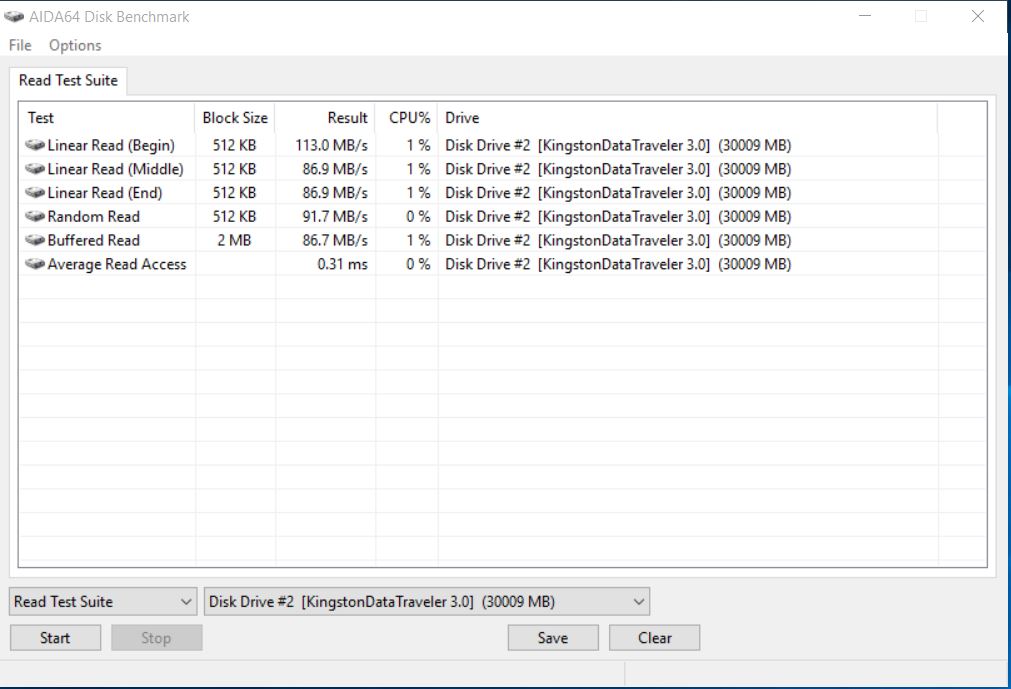Click the 1 % CPU cell in Buffered Read row
Screen dimensions: 1011x689
click(418, 240)
